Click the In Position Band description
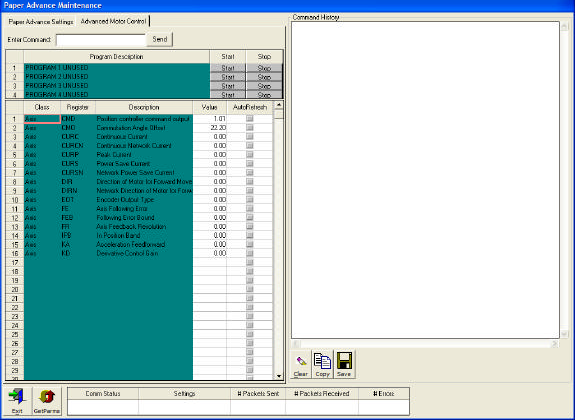Viewport: 575px width, 420px height. (144, 235)
